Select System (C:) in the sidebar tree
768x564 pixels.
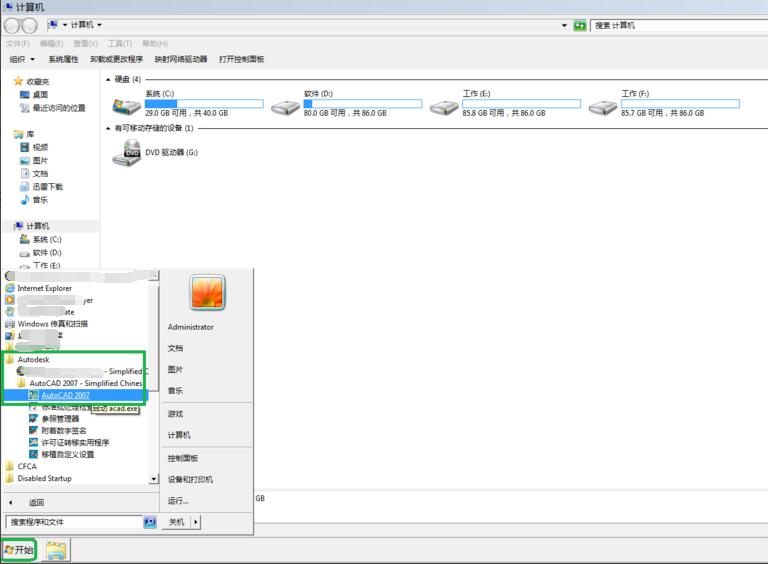click(41, 239)
